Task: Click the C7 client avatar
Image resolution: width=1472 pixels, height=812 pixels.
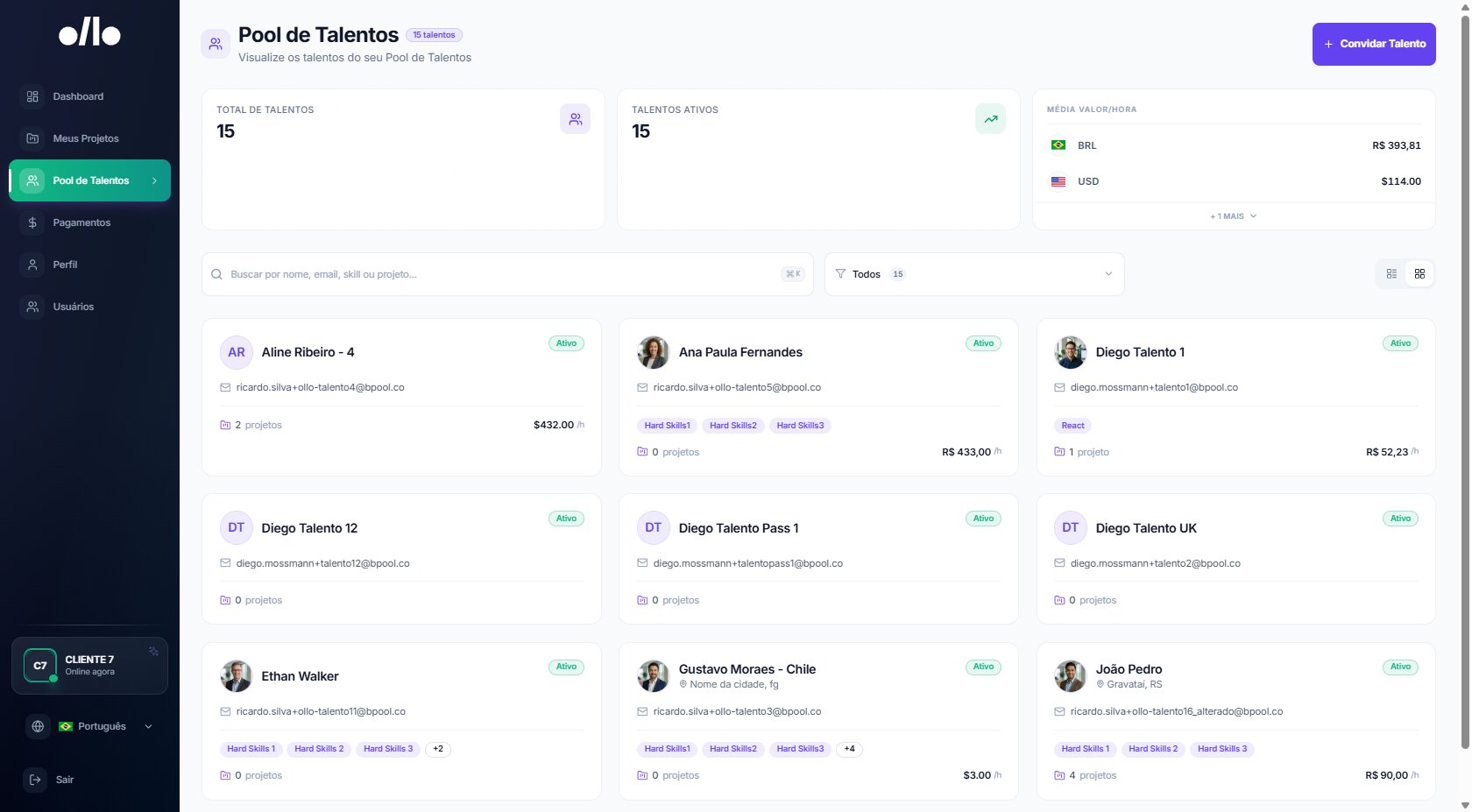Action: 40,666
